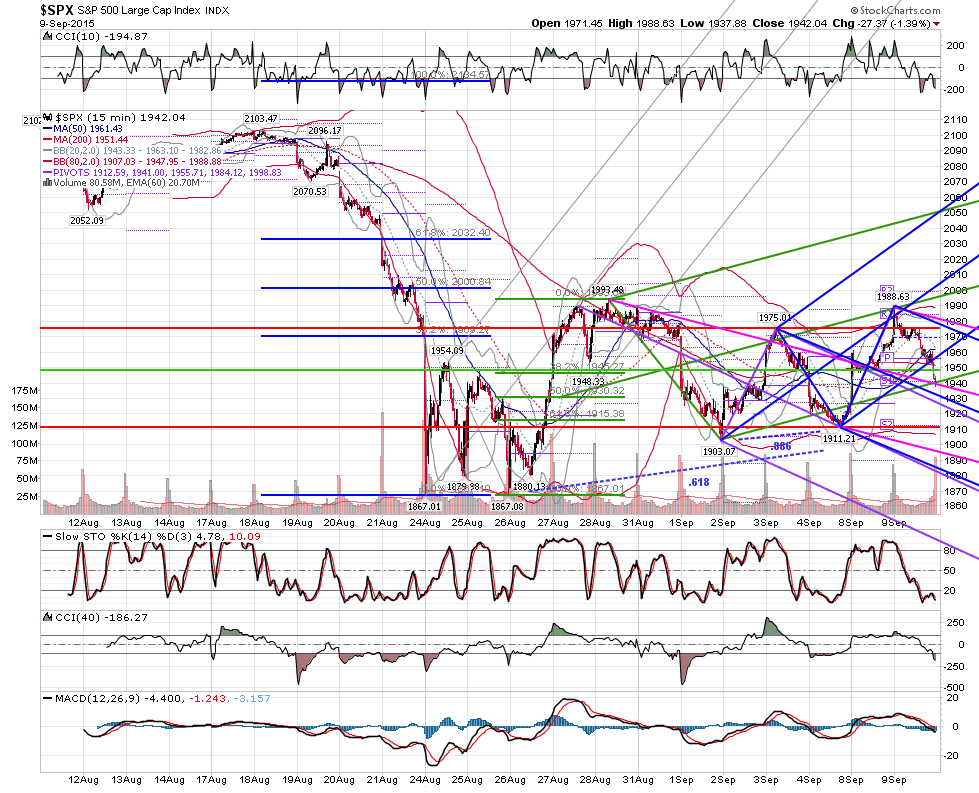The width and height of the screenshot is (979, 793).
Task: Click the bar icon beside Volume 80.58M
Action: pos(47,183)
